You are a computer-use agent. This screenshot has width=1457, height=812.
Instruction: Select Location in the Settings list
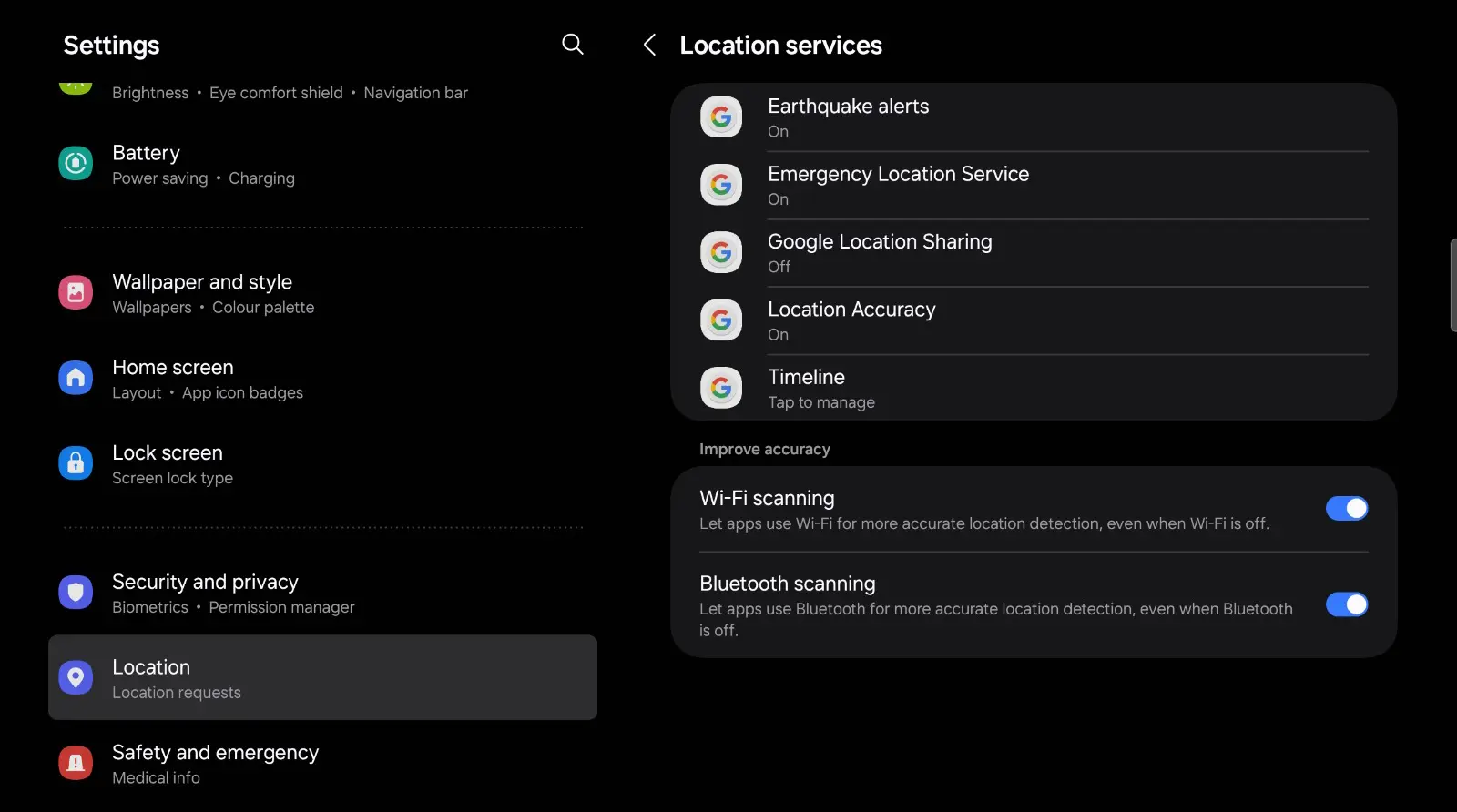322,678
